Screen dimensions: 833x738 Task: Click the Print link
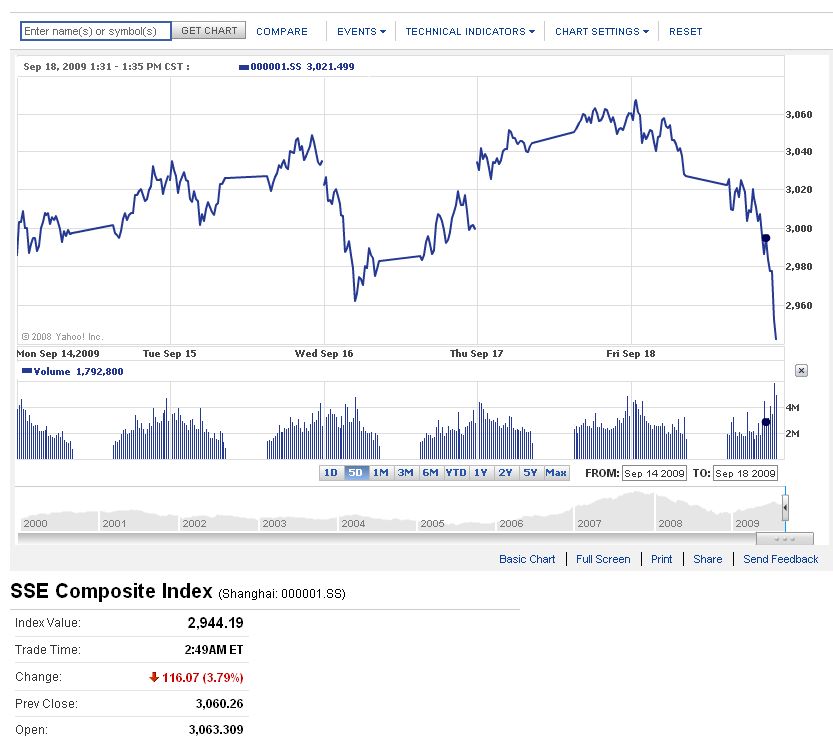[x=661, y=559]
